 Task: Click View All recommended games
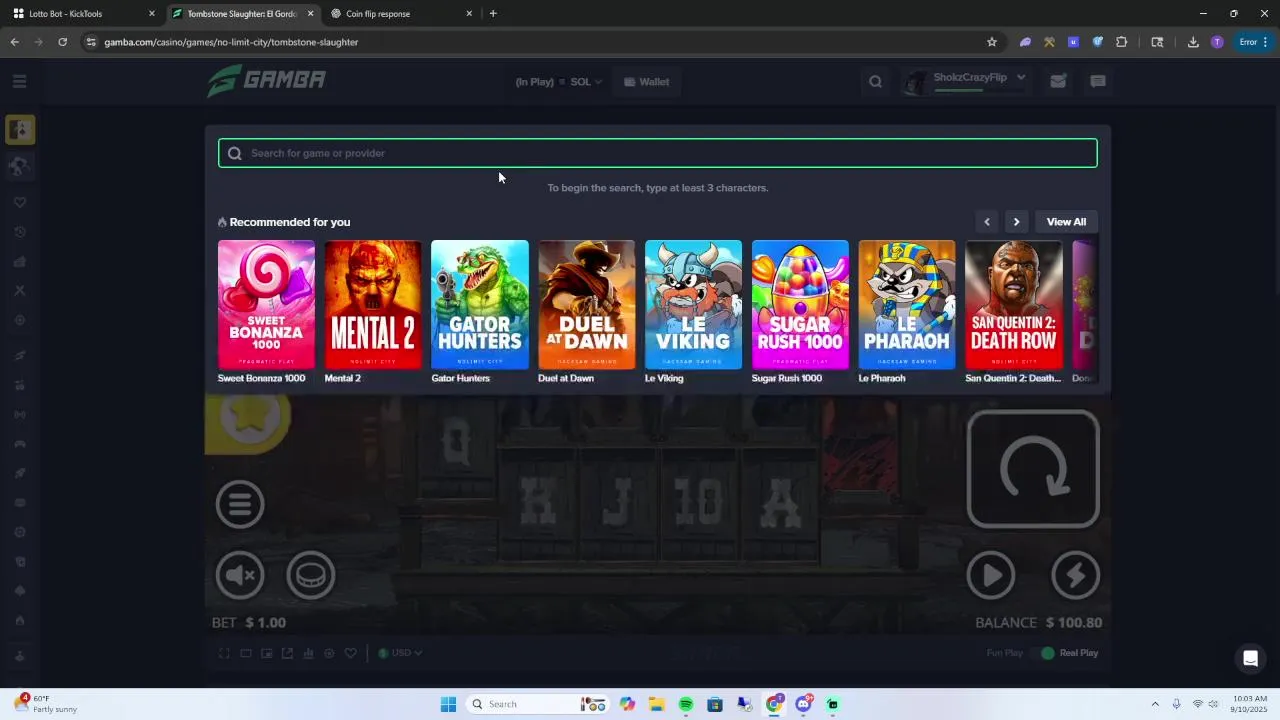point(1066,222)
